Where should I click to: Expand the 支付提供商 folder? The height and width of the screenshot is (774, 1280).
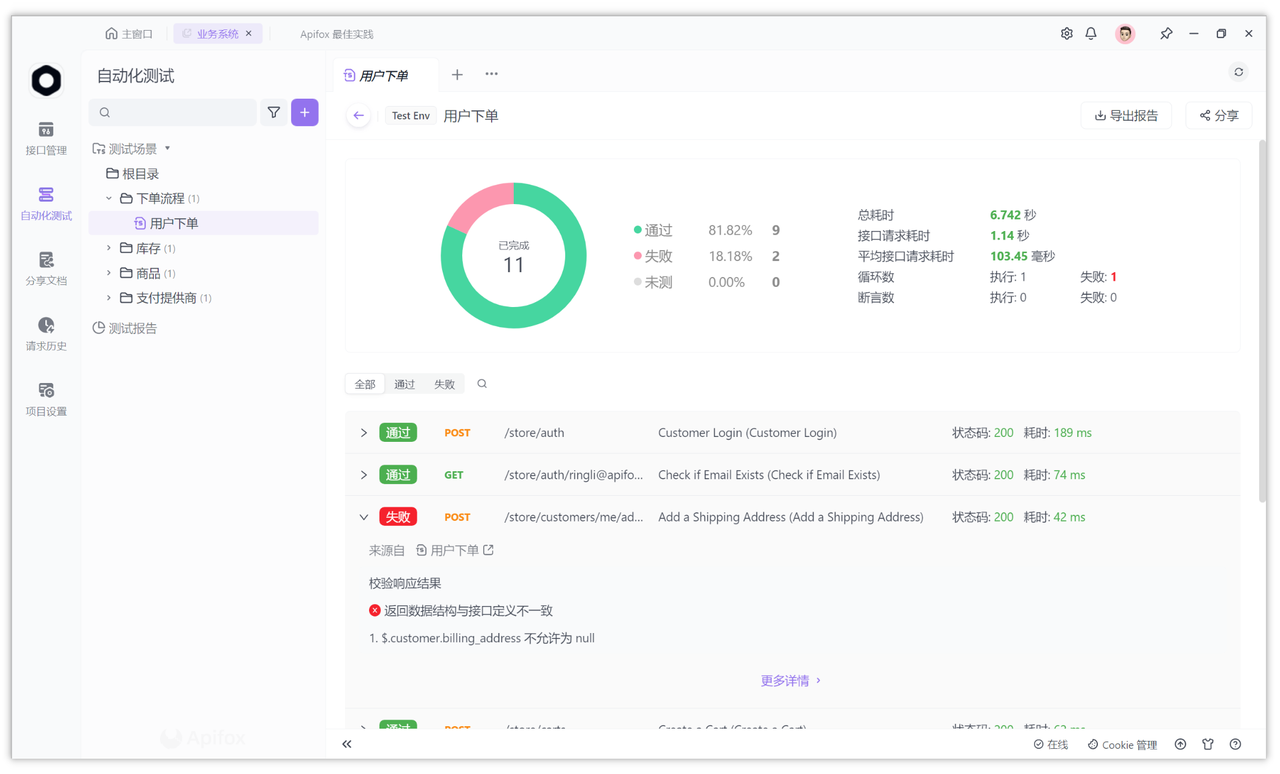[109, 298]
